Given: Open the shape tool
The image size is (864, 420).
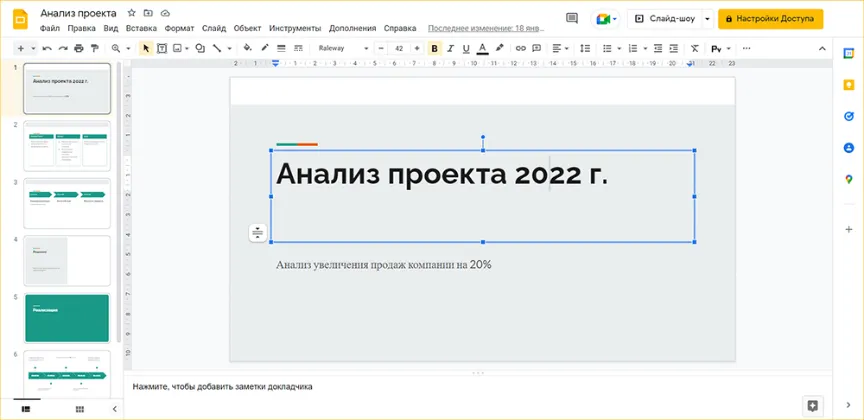Looking at the screenshot, I should point(200,49).
